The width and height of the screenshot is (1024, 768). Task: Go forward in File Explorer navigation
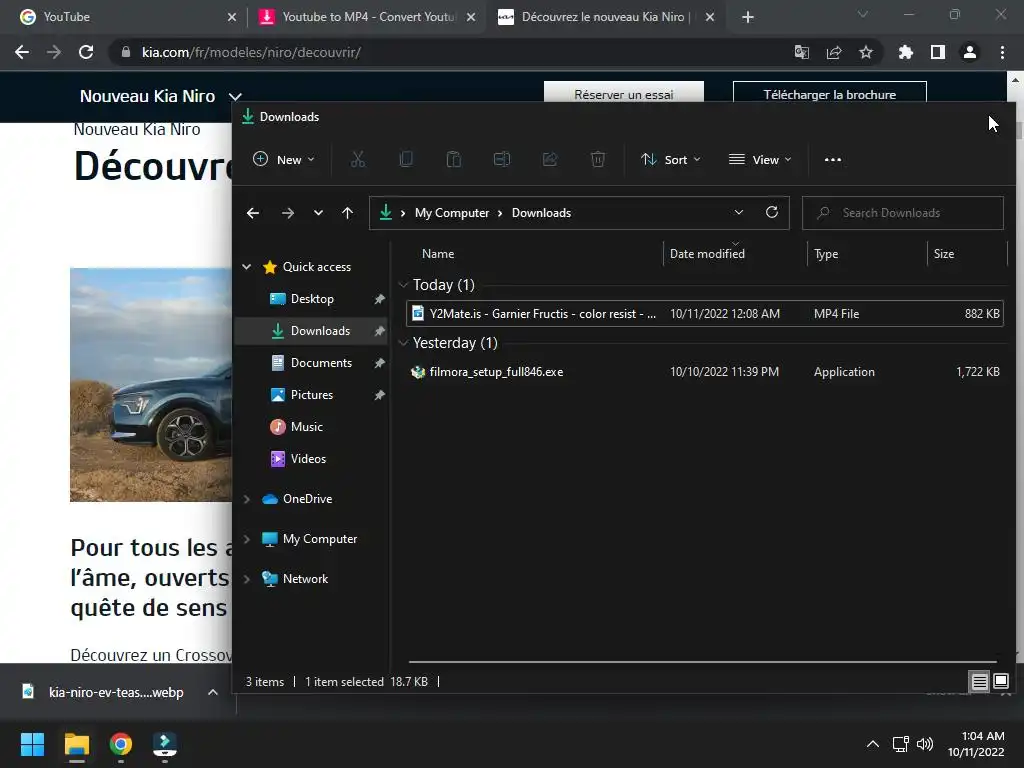pos(287,213)
